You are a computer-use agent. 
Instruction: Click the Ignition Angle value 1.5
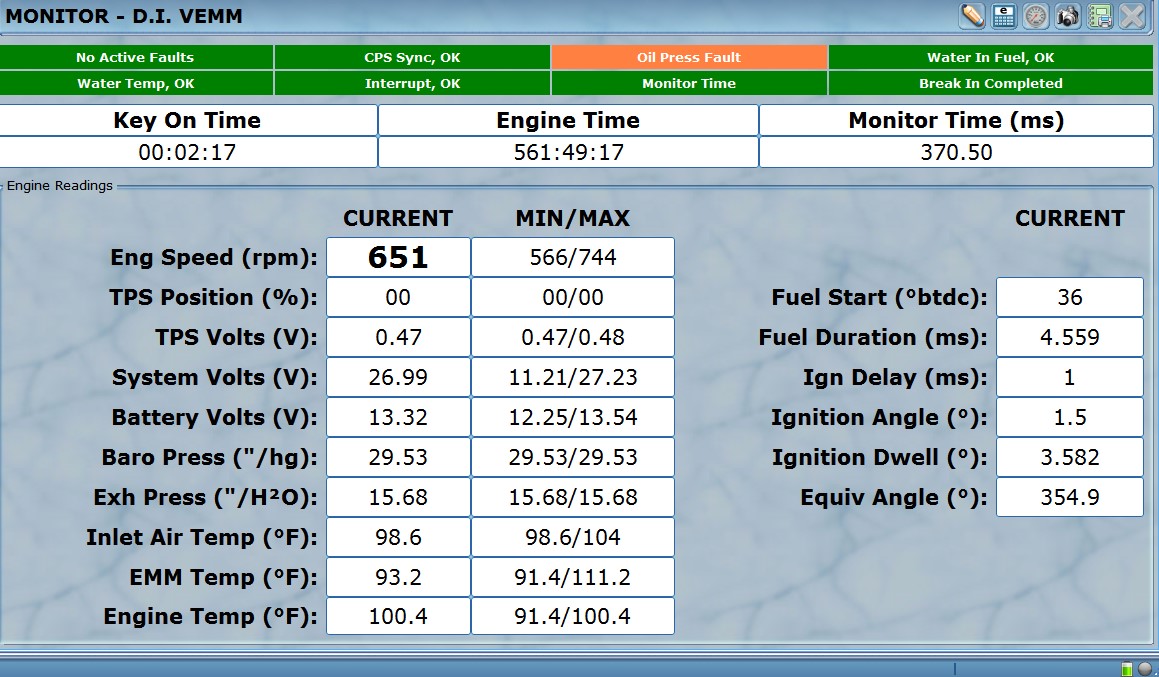[x=1070, y=417]
